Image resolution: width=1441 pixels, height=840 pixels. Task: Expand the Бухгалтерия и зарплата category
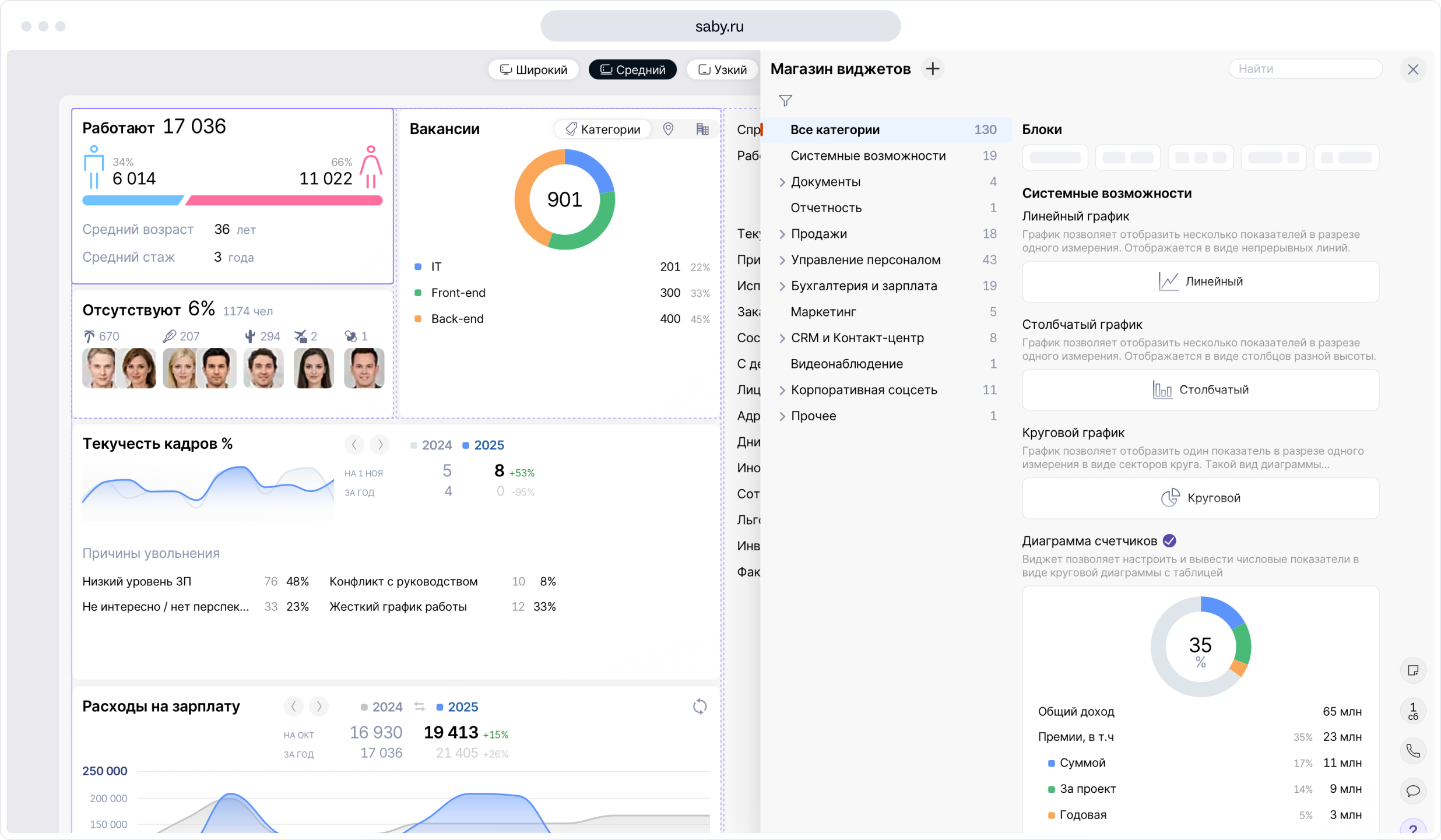pos(782,286)
